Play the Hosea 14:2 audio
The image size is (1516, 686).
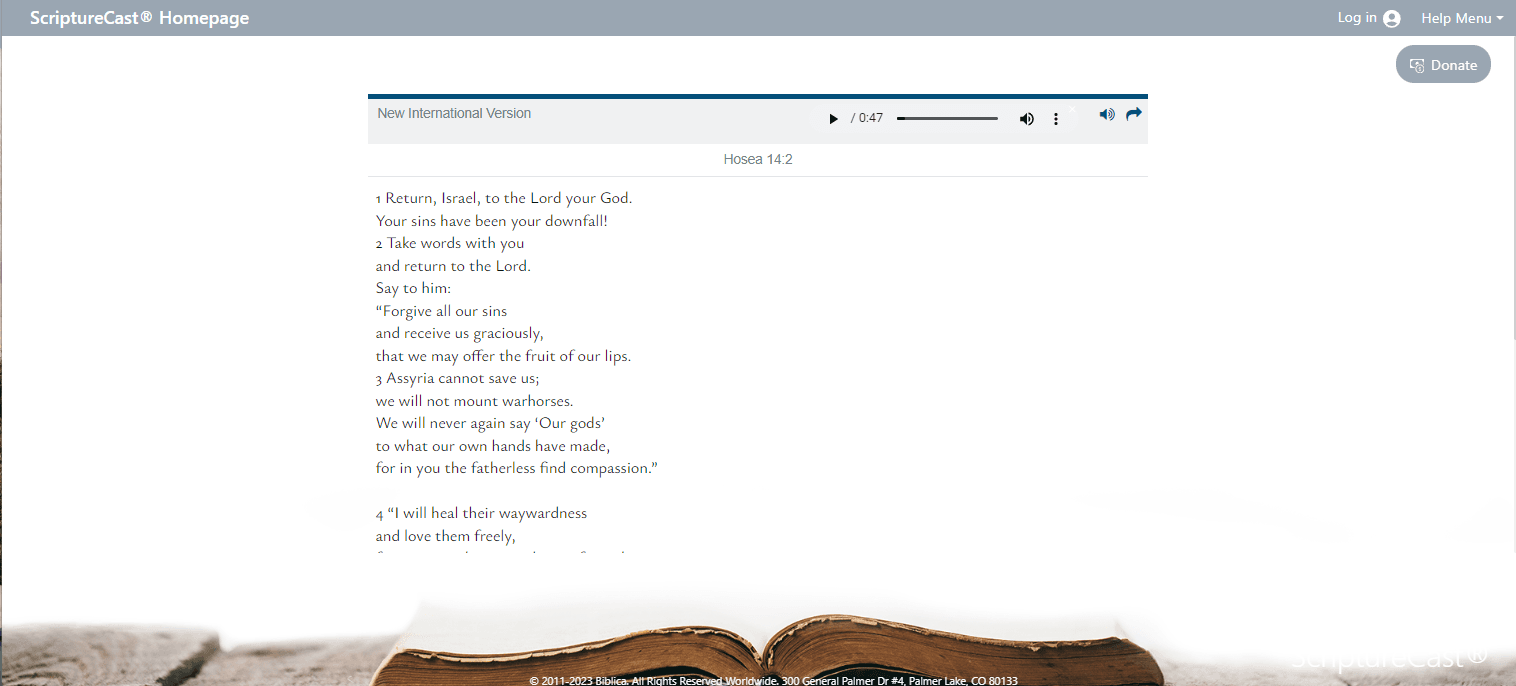[833, 119]
